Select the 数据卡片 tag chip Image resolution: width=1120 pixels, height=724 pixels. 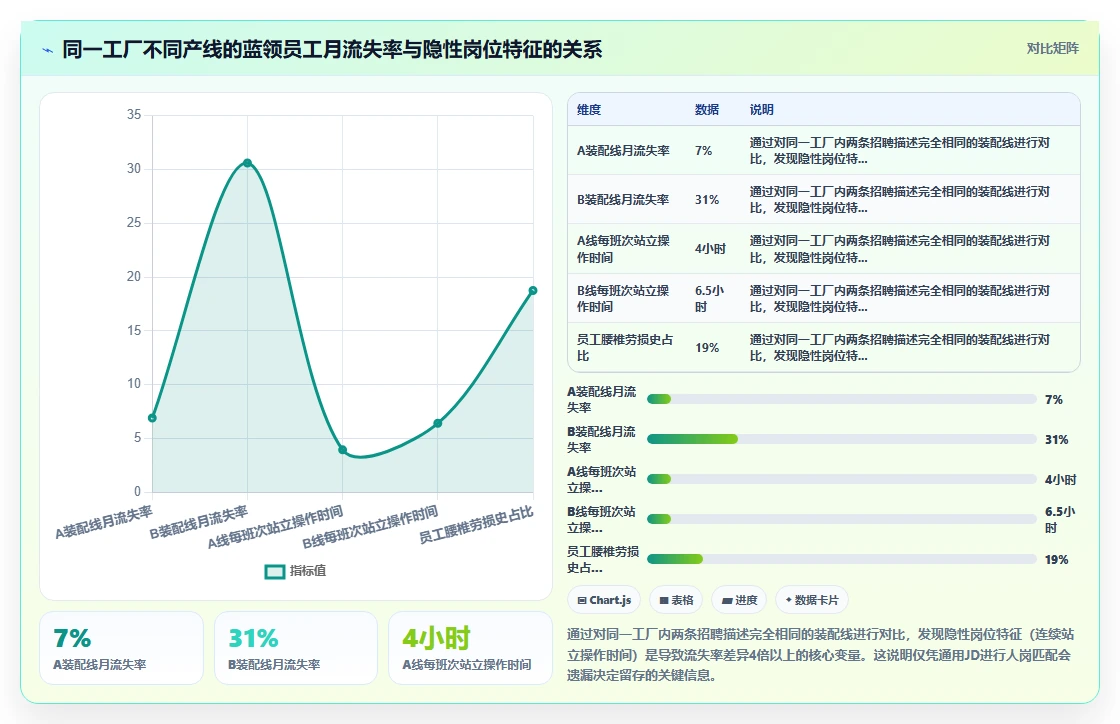coord(811,600)
